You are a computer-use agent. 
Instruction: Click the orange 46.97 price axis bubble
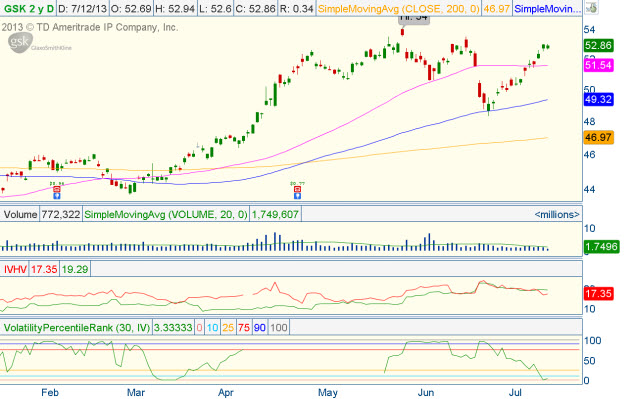pos(598,138)
